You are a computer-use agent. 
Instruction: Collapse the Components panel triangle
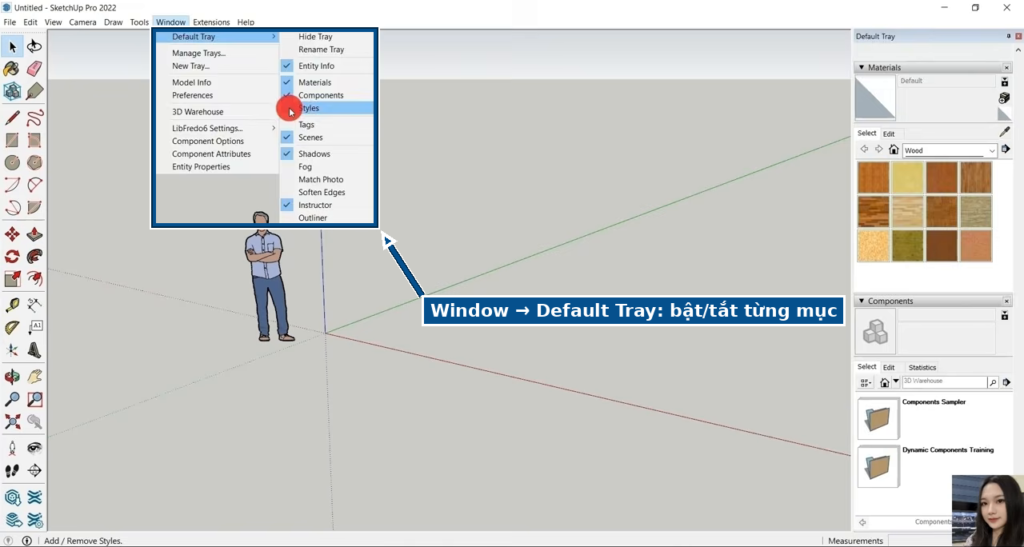click(x=861, y=301)
